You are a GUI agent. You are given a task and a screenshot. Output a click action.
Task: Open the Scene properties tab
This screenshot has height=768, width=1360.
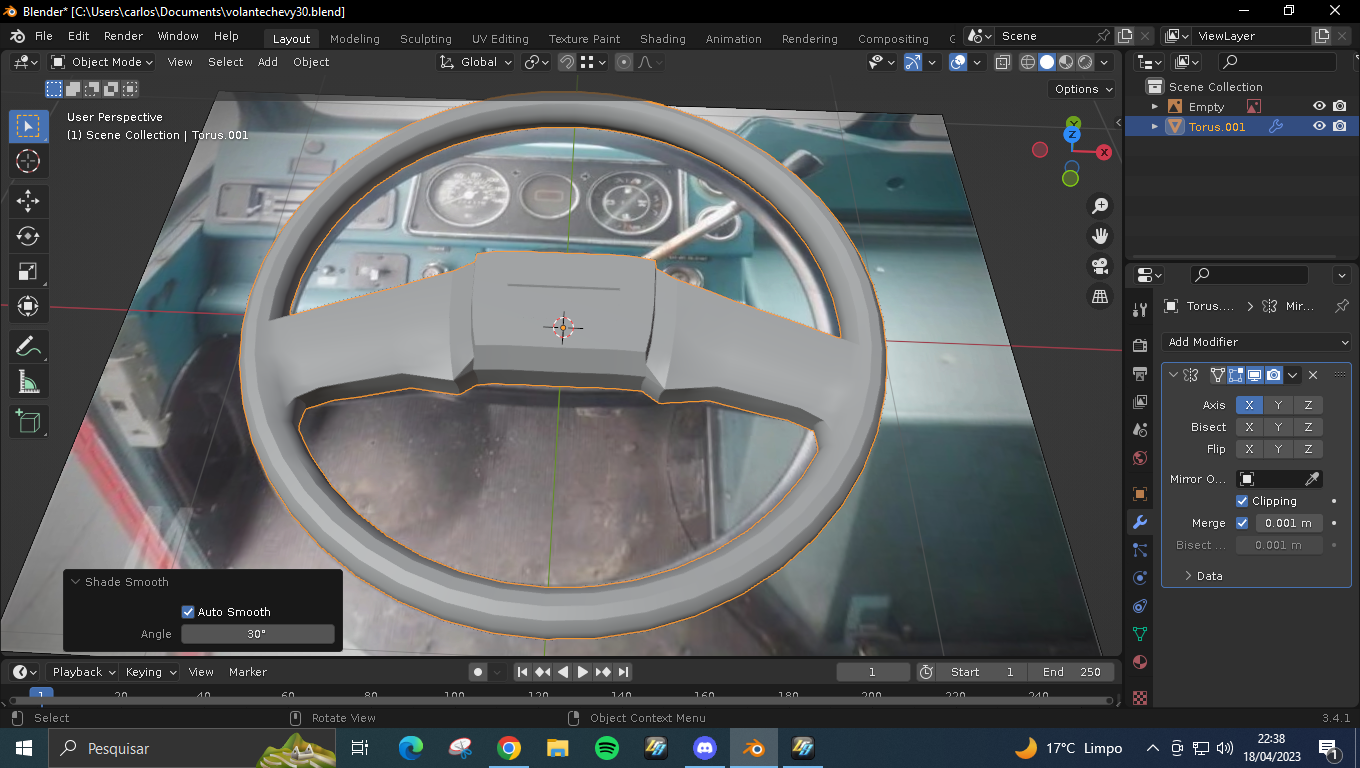(x=1139, y=430)
